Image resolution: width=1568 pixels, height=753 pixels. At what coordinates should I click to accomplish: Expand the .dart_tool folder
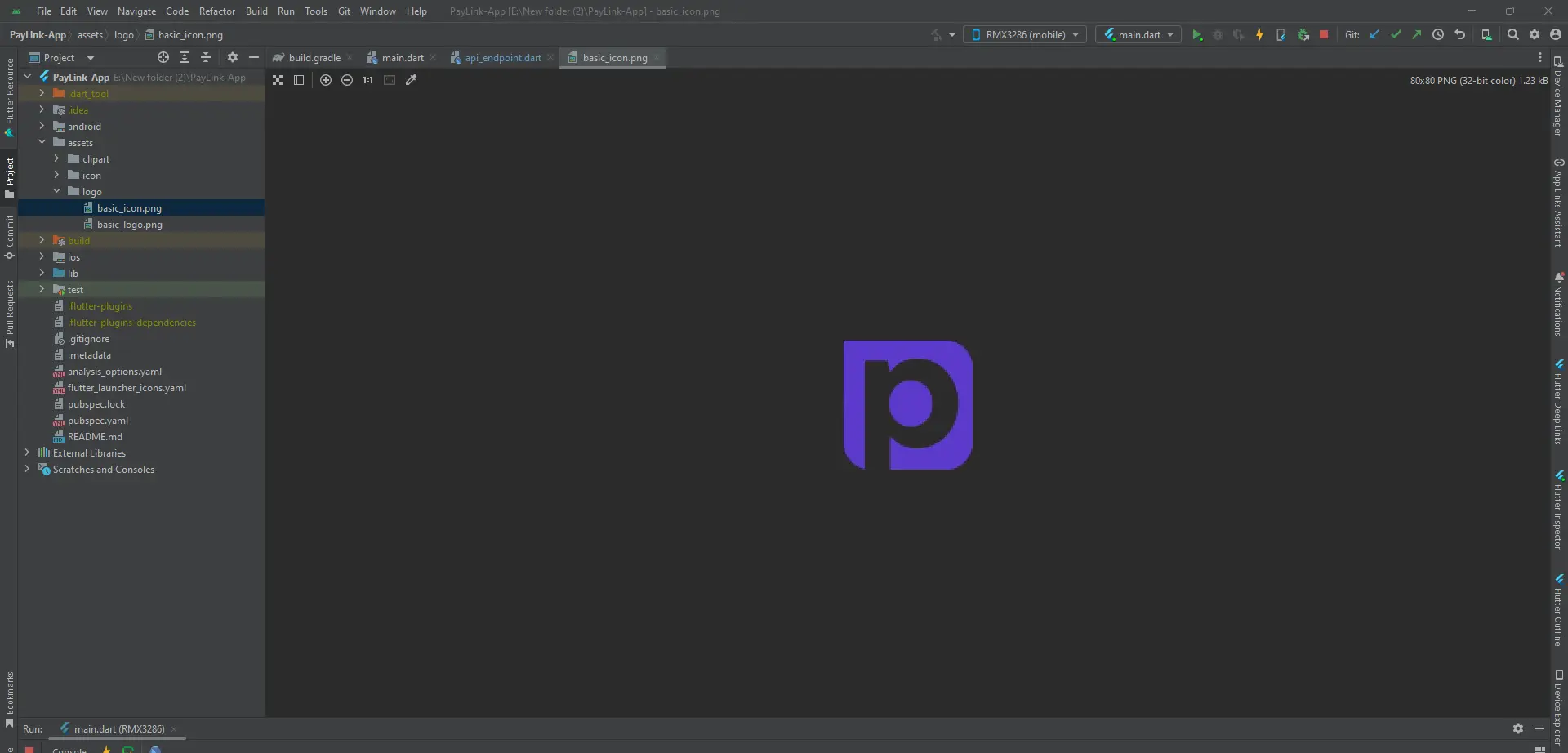pyautogui.click(x=42, y=93)
